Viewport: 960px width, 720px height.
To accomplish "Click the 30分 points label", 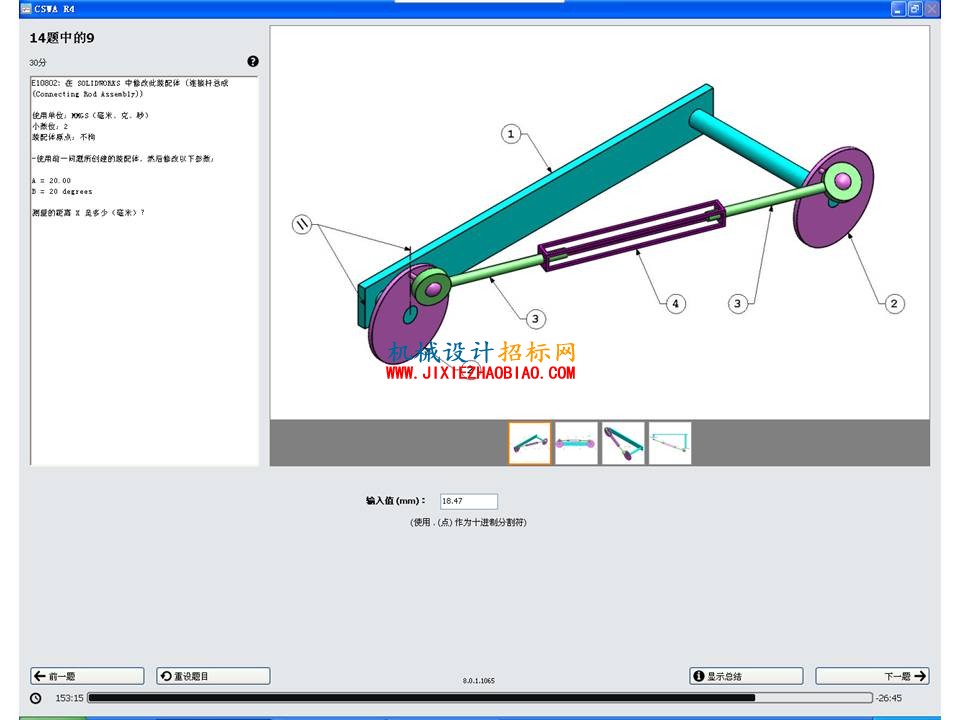I will click(37, 62).
